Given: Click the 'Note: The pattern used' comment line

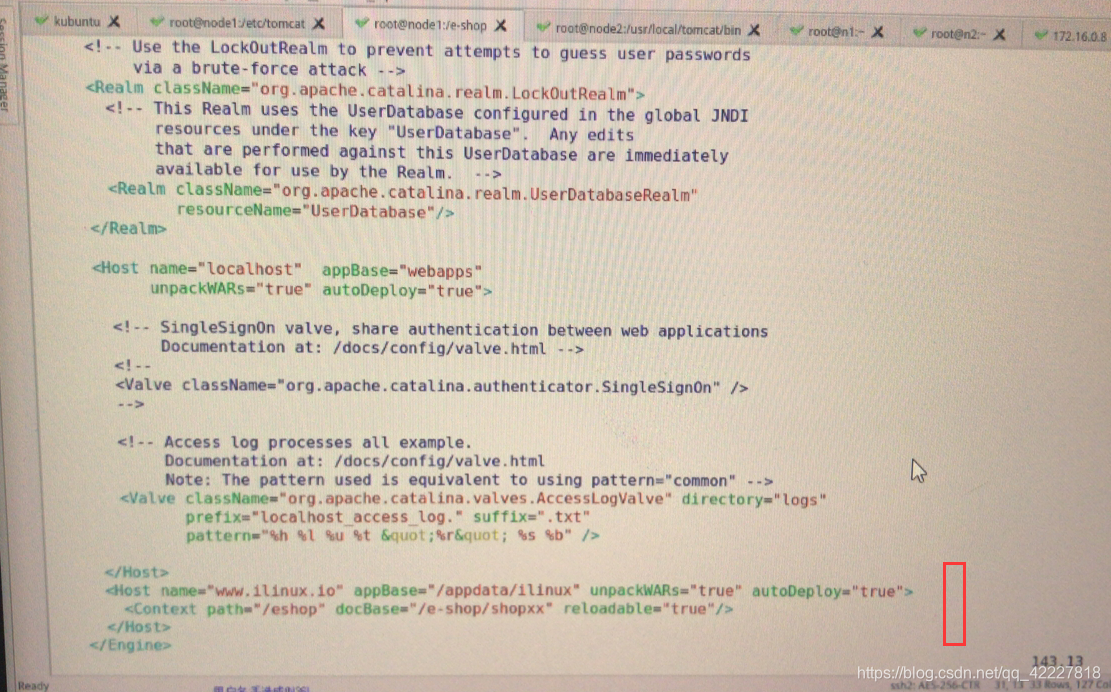Looking at the screenshot, I should (x=468, y=480).
